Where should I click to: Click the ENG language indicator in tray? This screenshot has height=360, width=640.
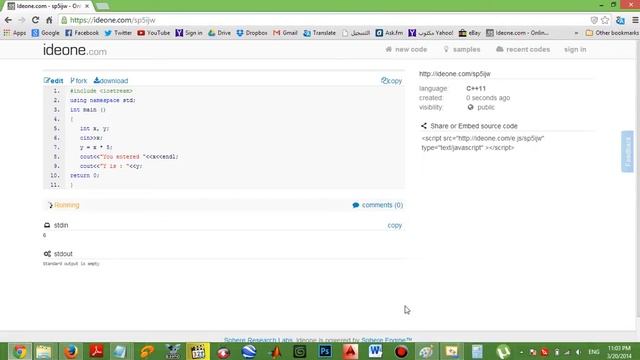[593, 352]
